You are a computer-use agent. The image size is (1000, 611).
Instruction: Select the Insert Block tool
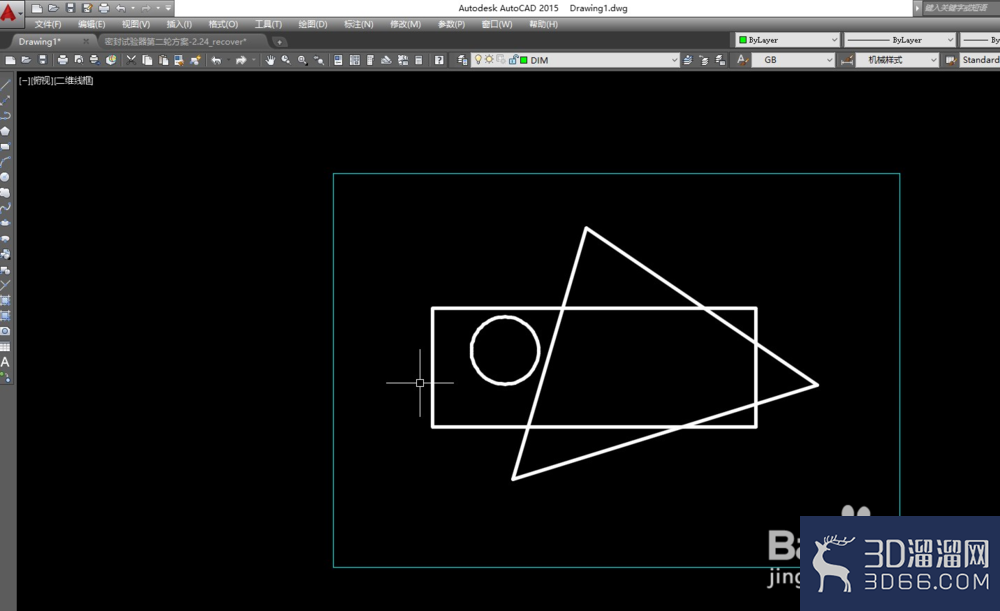pyautogui.click(x=5, y=254)
